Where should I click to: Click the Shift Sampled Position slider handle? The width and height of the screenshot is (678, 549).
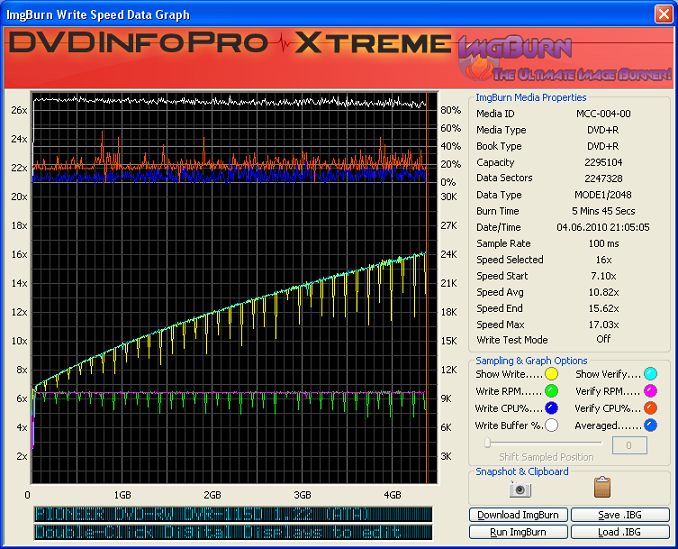(487, 442)
